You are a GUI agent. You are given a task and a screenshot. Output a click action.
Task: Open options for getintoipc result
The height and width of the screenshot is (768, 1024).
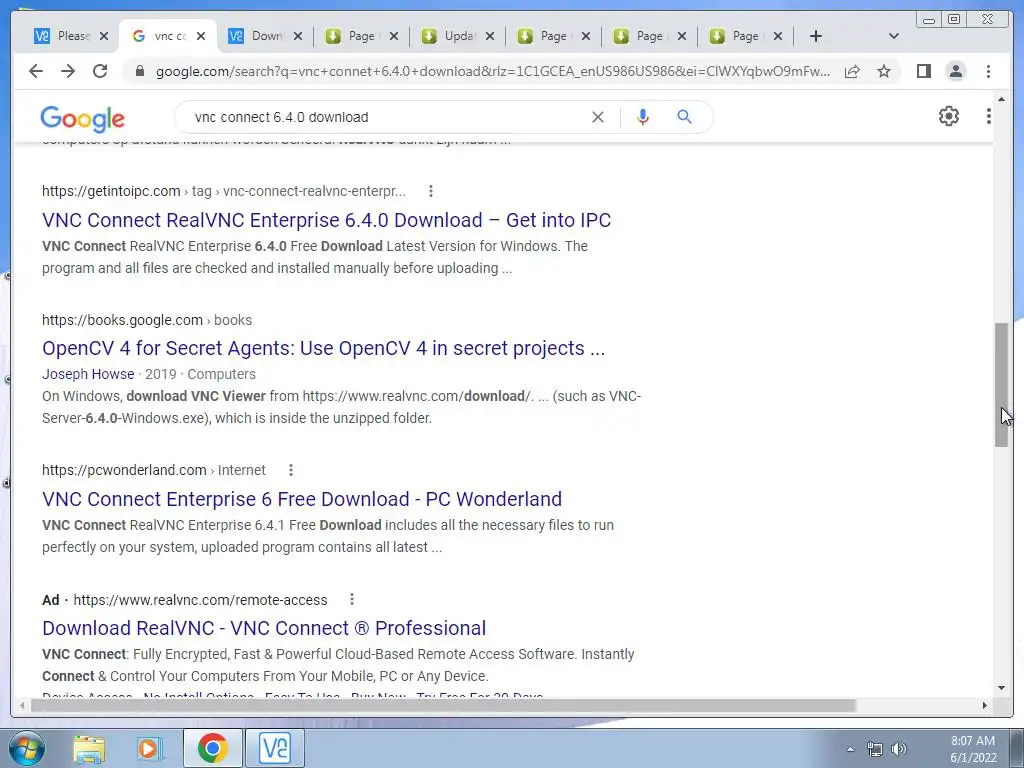pyautogui.click(x=430, y=191)
